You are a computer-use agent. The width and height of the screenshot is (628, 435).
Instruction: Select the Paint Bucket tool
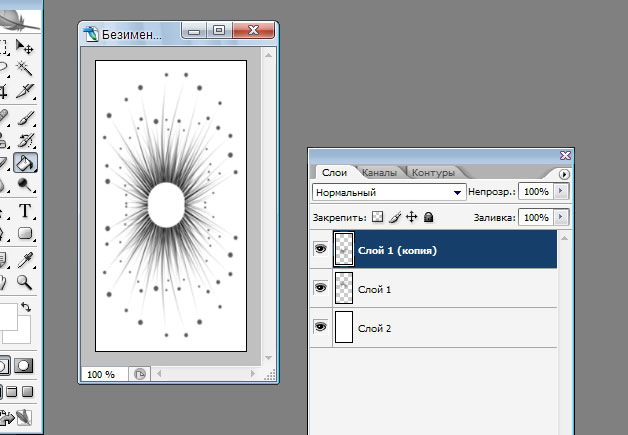pos(26,163)
